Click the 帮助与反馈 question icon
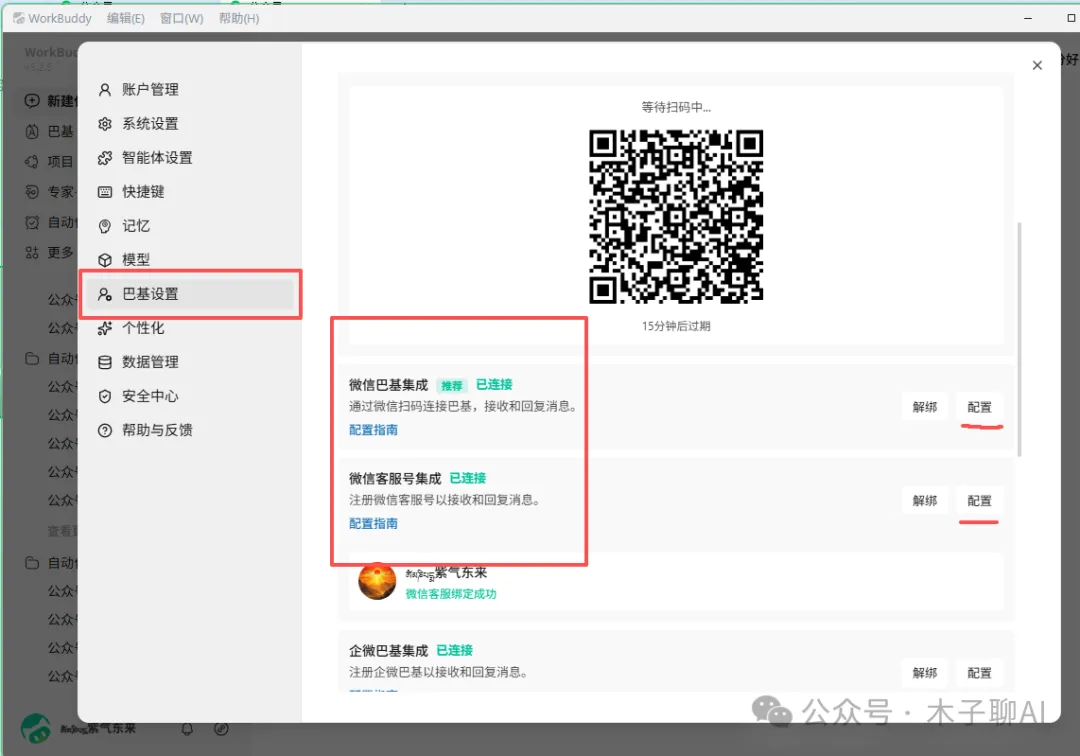1080x756 pixels. tap(105, 430)
